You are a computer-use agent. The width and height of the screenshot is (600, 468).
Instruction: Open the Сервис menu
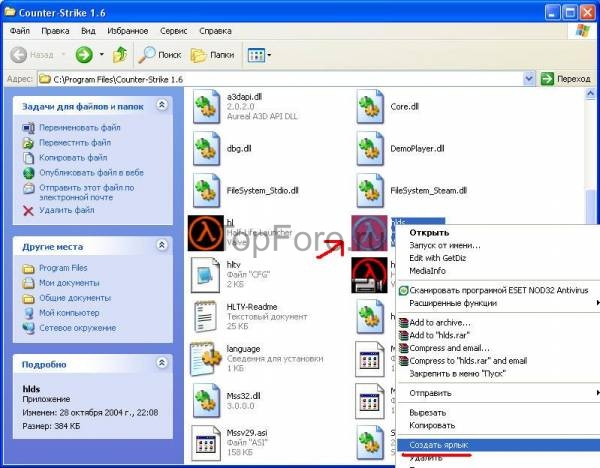click(x=173, y=31)
